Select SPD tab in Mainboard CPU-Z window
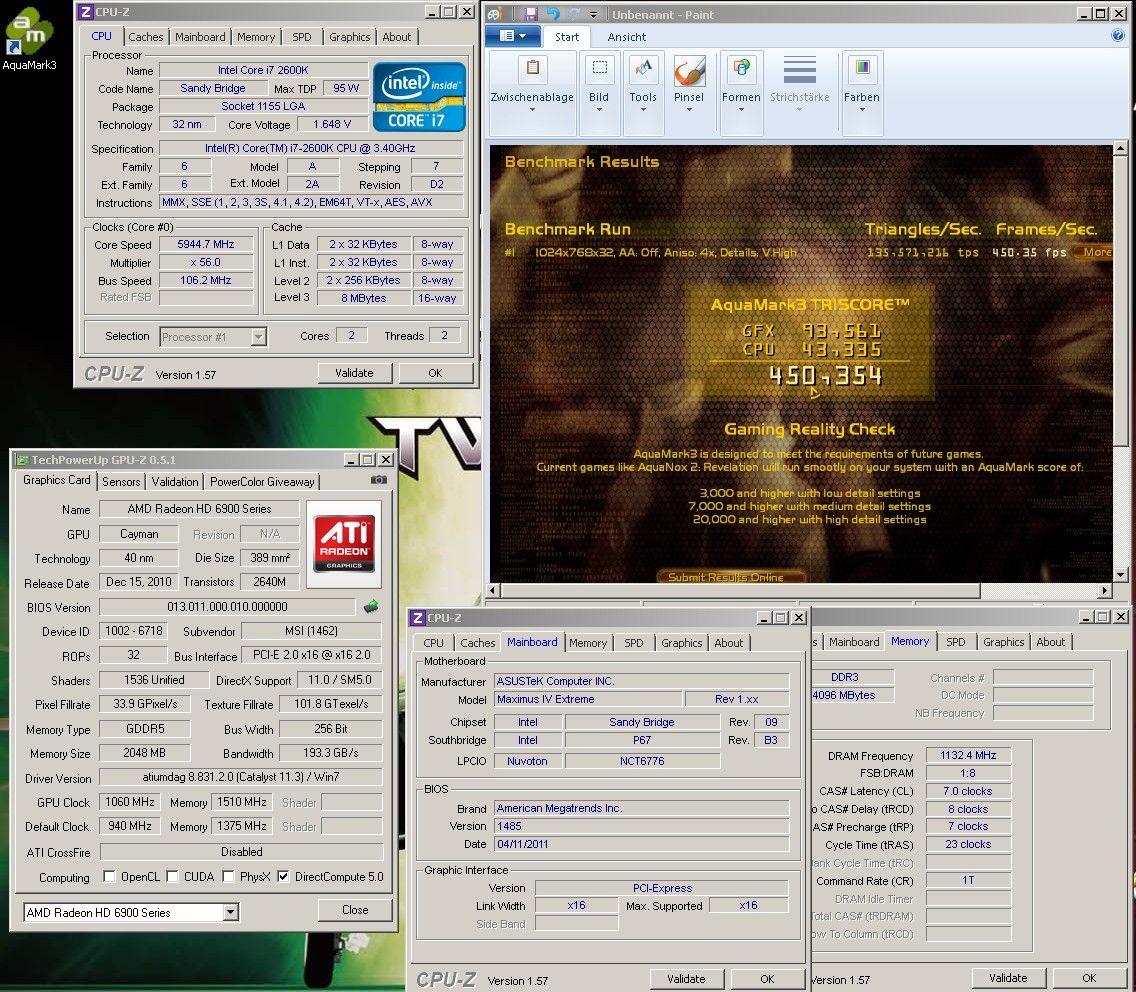 click(x=634, y=642)
